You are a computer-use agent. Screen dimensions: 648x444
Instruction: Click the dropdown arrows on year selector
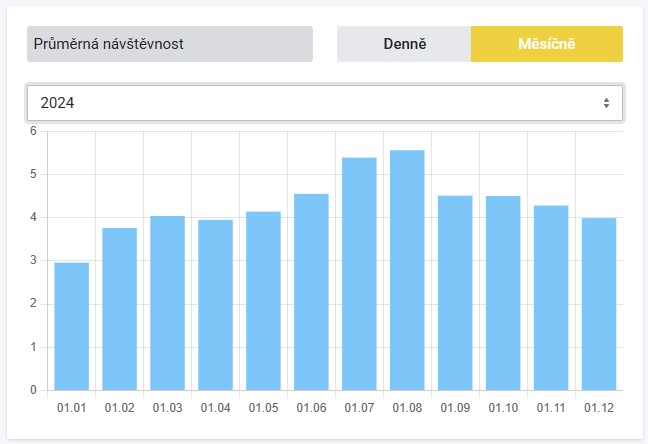pyautogui.click(x=606, y=103)
